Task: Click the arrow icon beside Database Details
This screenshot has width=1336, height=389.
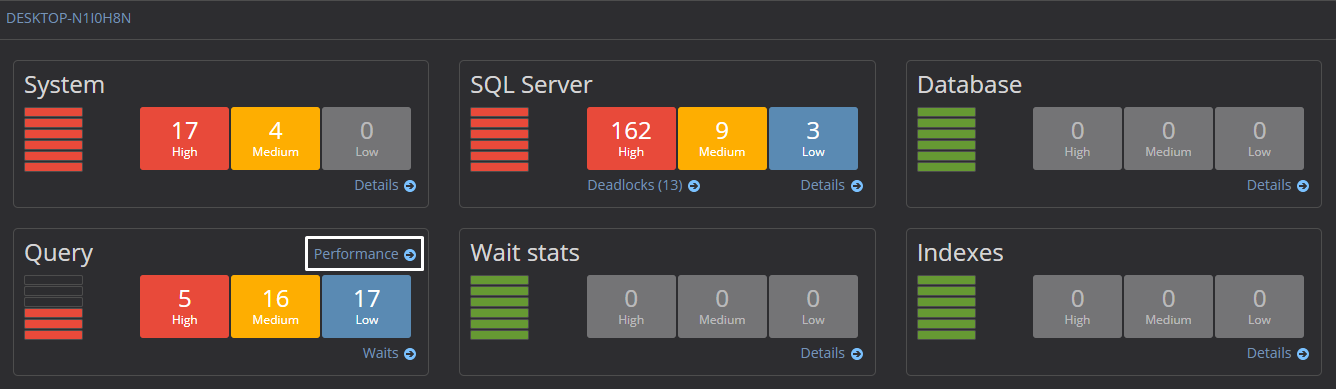Action: 1303,186
